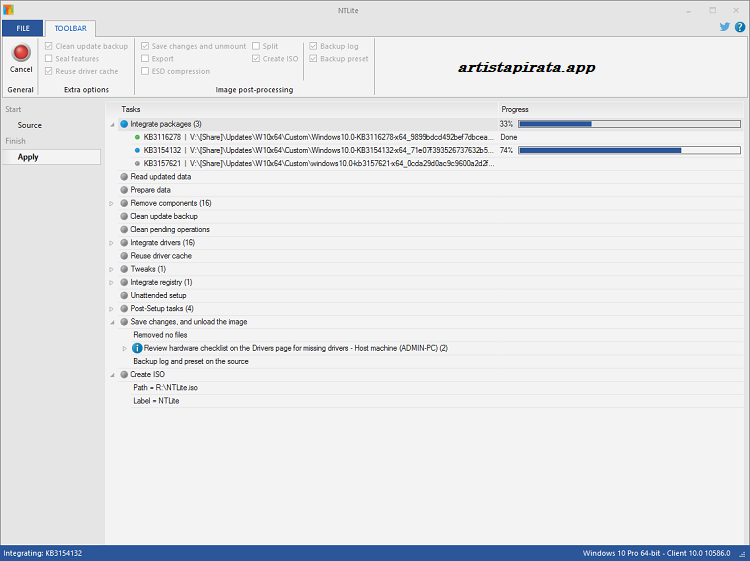Click the Progress column header
Viewport: 750px width, 561px height.
click(x=515, y=109)
